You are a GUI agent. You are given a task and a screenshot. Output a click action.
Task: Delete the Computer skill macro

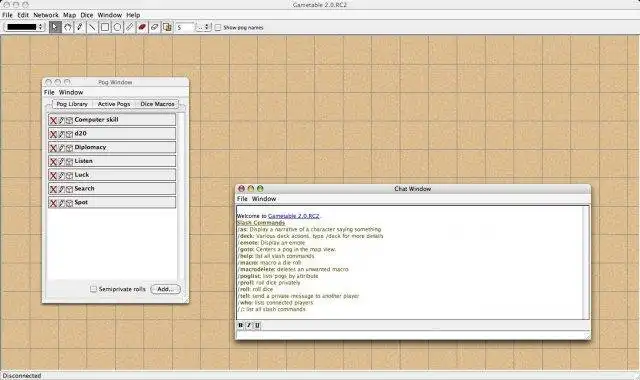(53, 120)
